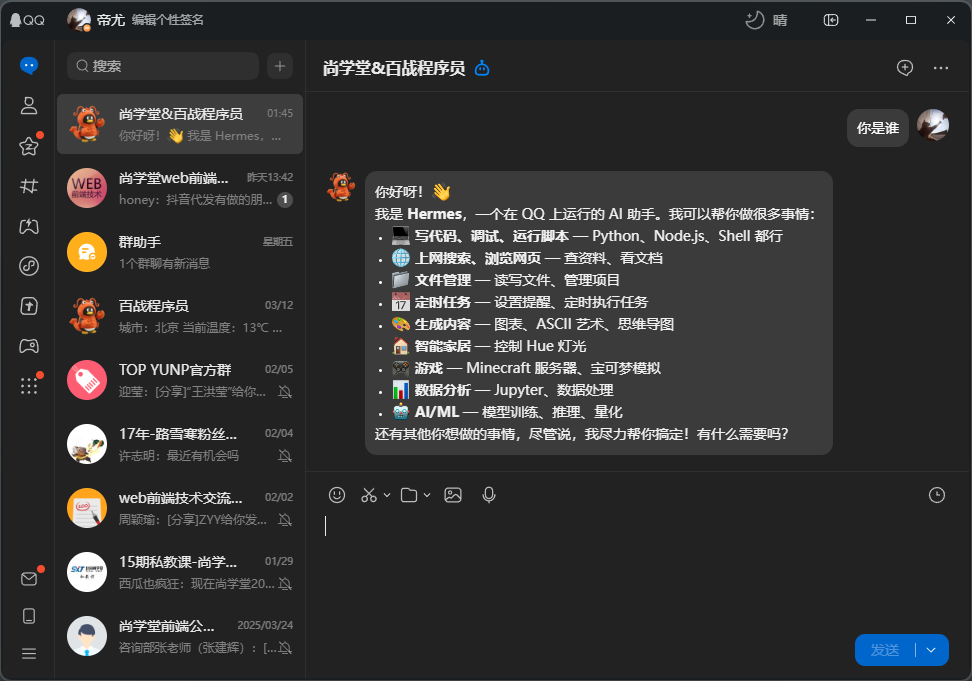The image size is (972, 681).
Task: Open the emoji picker in chat toolbar
Action: pyautogui.click(x=337, y=494)
